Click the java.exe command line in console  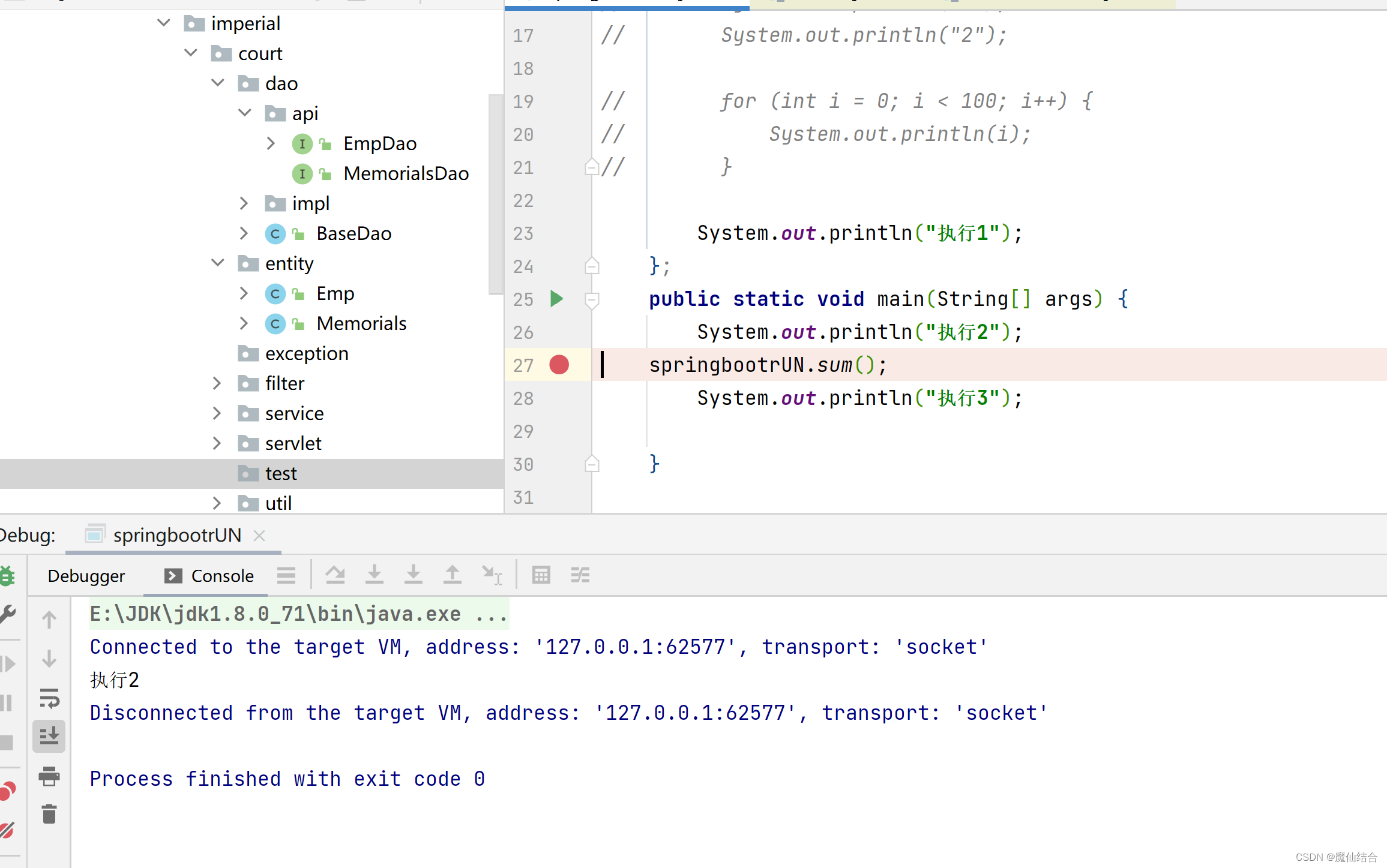[299, 614]
